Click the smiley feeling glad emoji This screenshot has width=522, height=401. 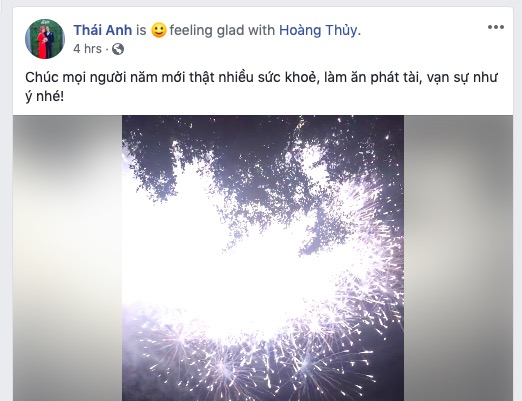159,30
